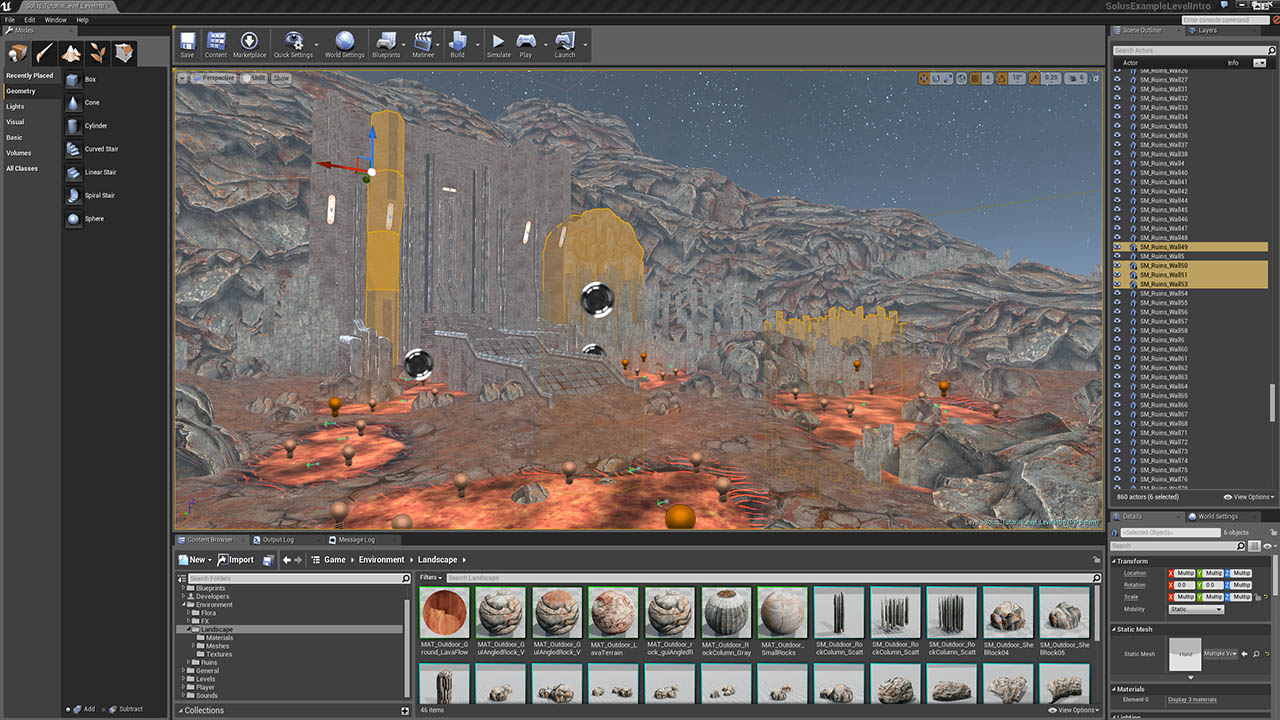Image resolution: width=1280 pixels, height=720 pixels.
Task: Switch to the Layers tab
Action: (1207, 30)
